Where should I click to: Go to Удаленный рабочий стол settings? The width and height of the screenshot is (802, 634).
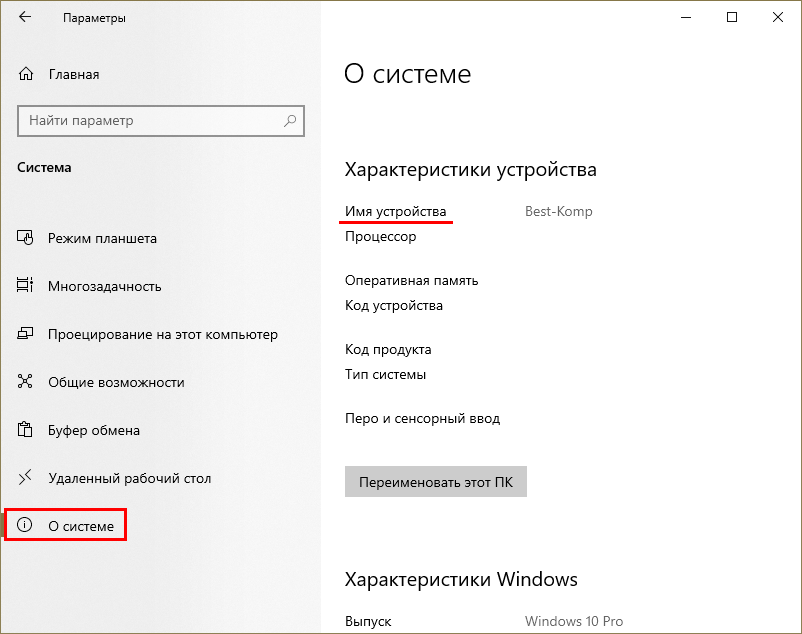[x=129, y=478]
